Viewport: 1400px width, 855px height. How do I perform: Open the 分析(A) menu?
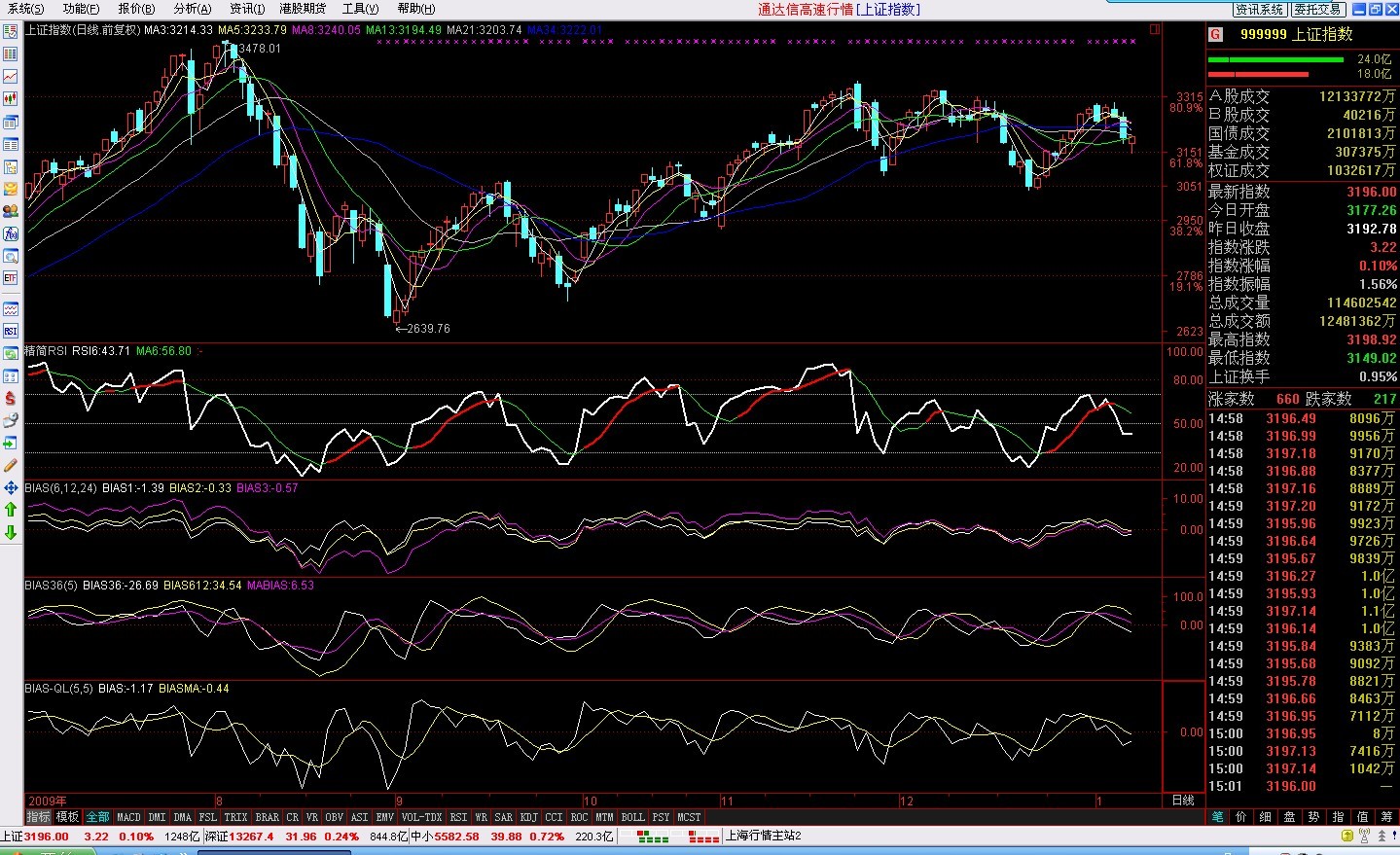coord(193,9)
